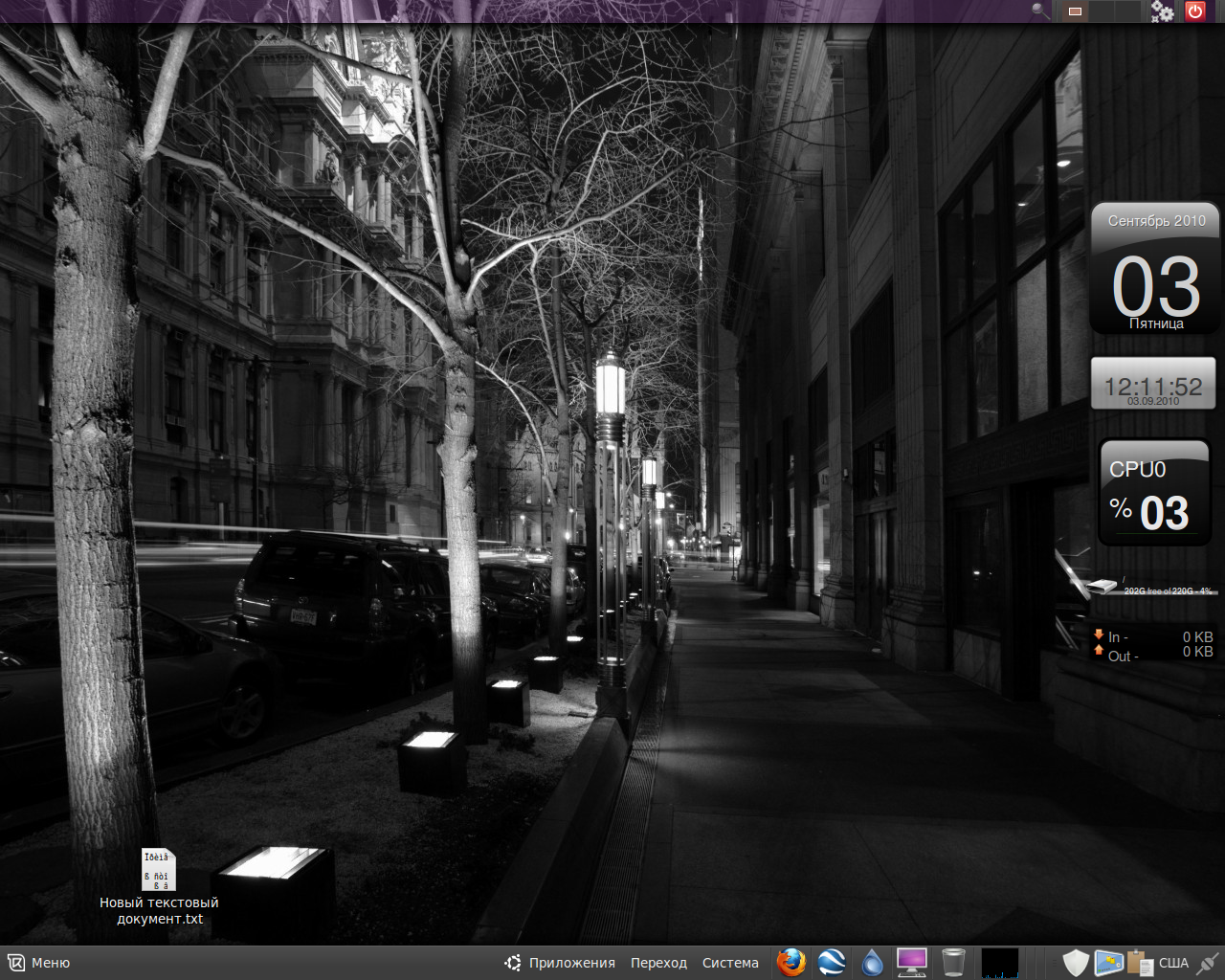The image size is (1225, 980).
Task: Click the blue water drop launcher icon
Action: [x=872, y=962]
